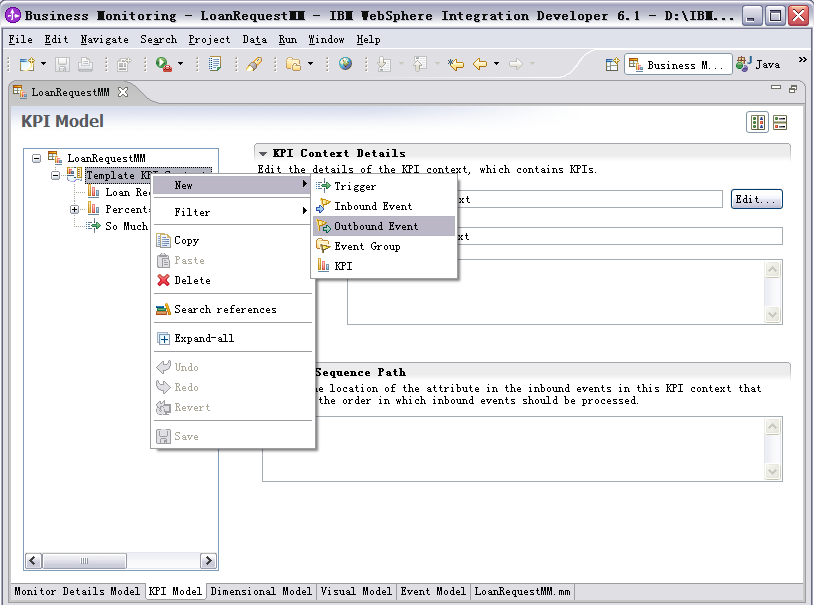Open the New wizard dropdown arrow
The height and width of the screenshot is (605, 814).
[x=44, y=64]
